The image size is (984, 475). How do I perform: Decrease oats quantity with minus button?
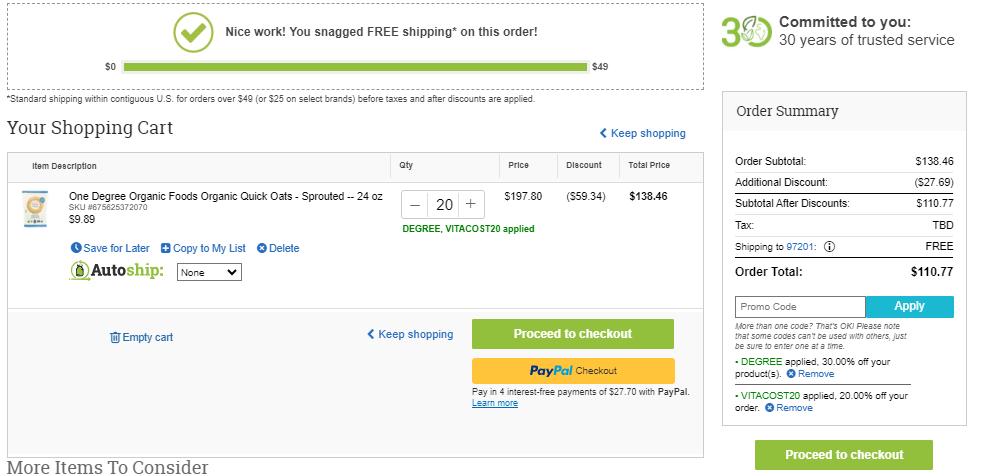tap(415, 205)
